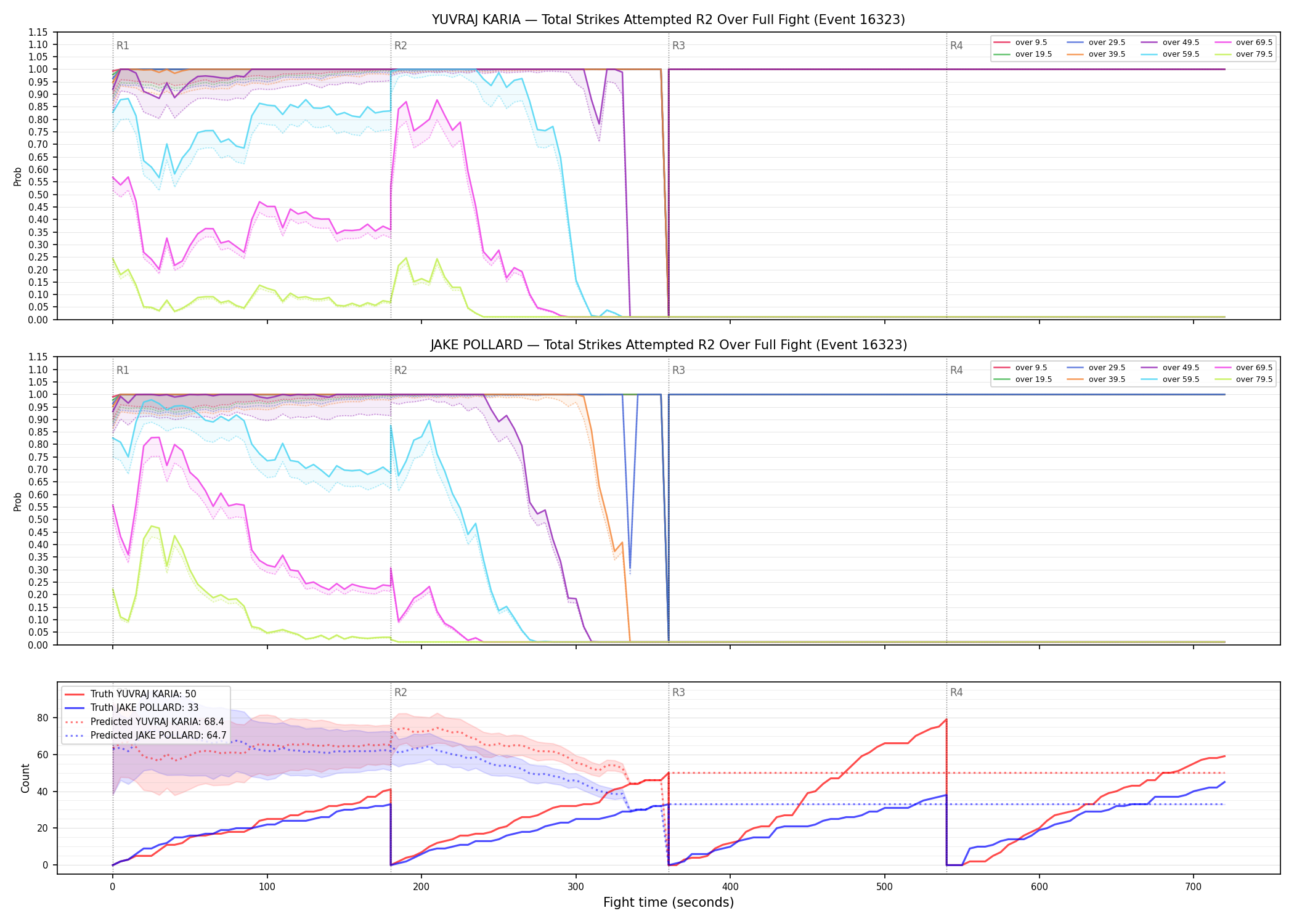This screenshot has height=924, width=1294.
Task: Pick 'over 29.5' in the JAKE POLLARD legend
Action: pos(1096,368)
